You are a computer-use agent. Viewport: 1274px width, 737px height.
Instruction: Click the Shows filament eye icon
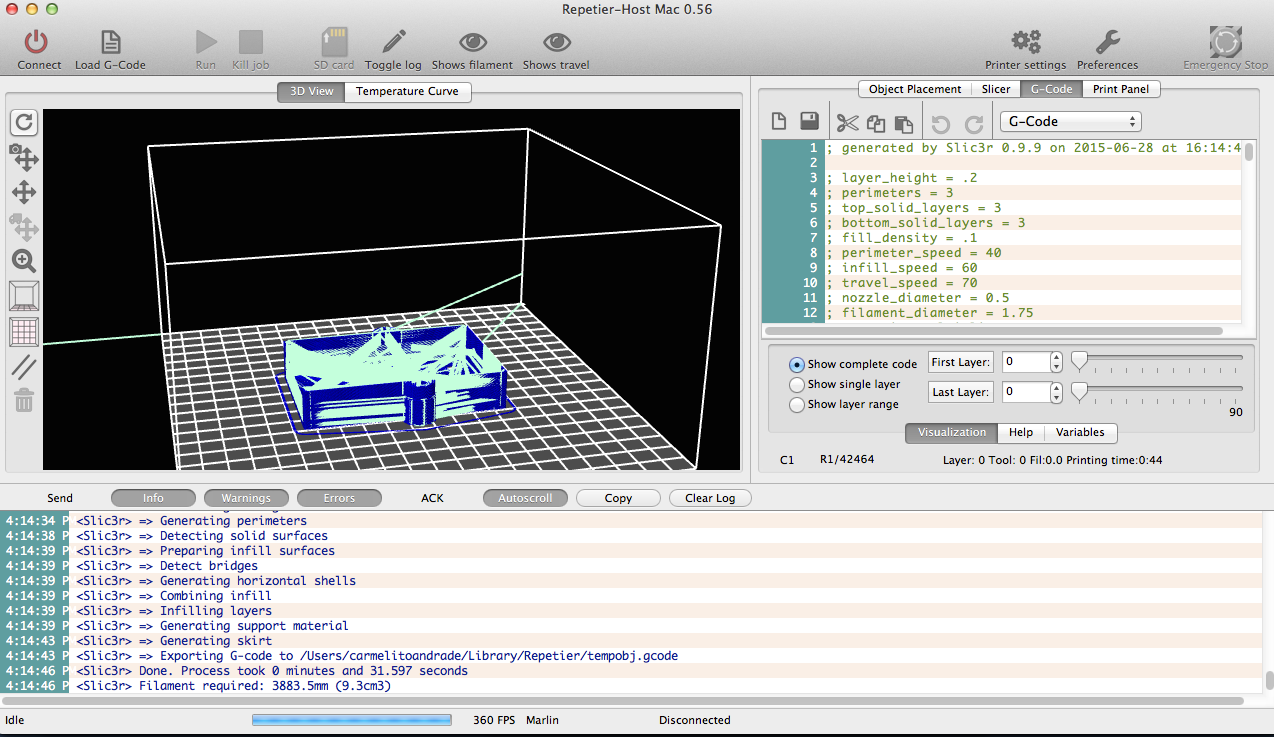pyautogui.click(x=472, y=42)
